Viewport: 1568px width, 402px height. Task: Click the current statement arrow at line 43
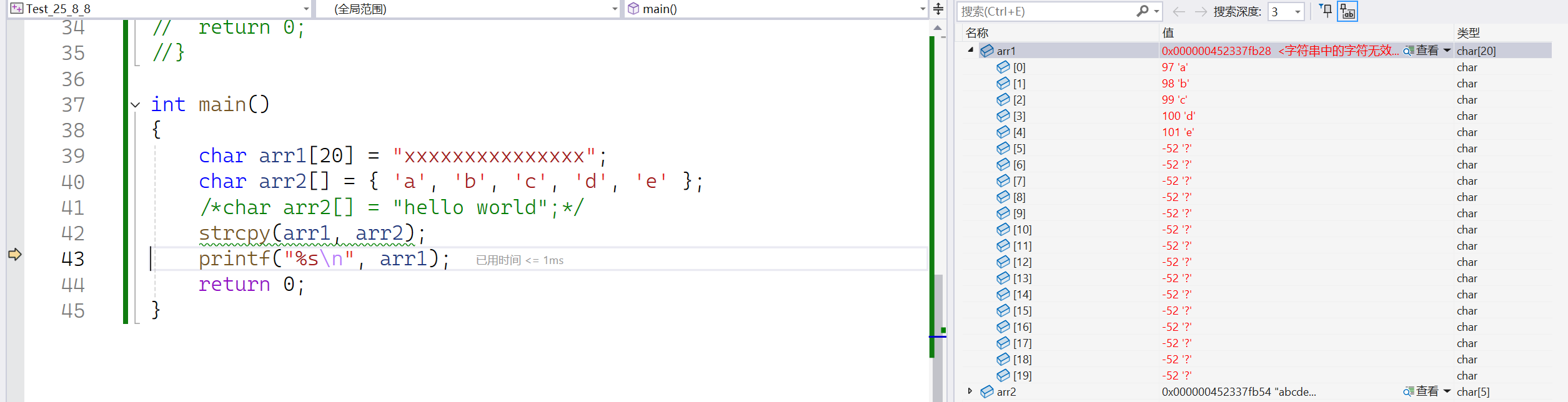click(15, 254)
